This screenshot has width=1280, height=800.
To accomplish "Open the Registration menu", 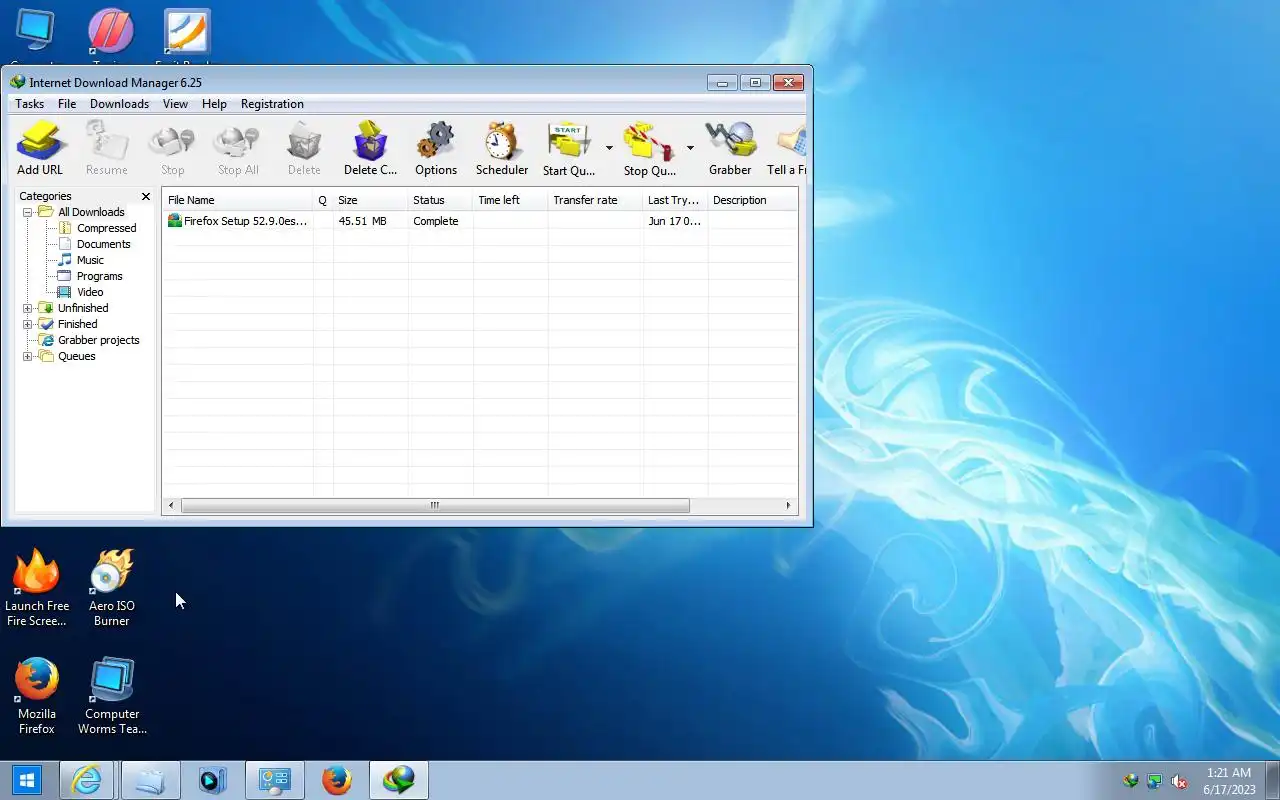I will 272,104.
